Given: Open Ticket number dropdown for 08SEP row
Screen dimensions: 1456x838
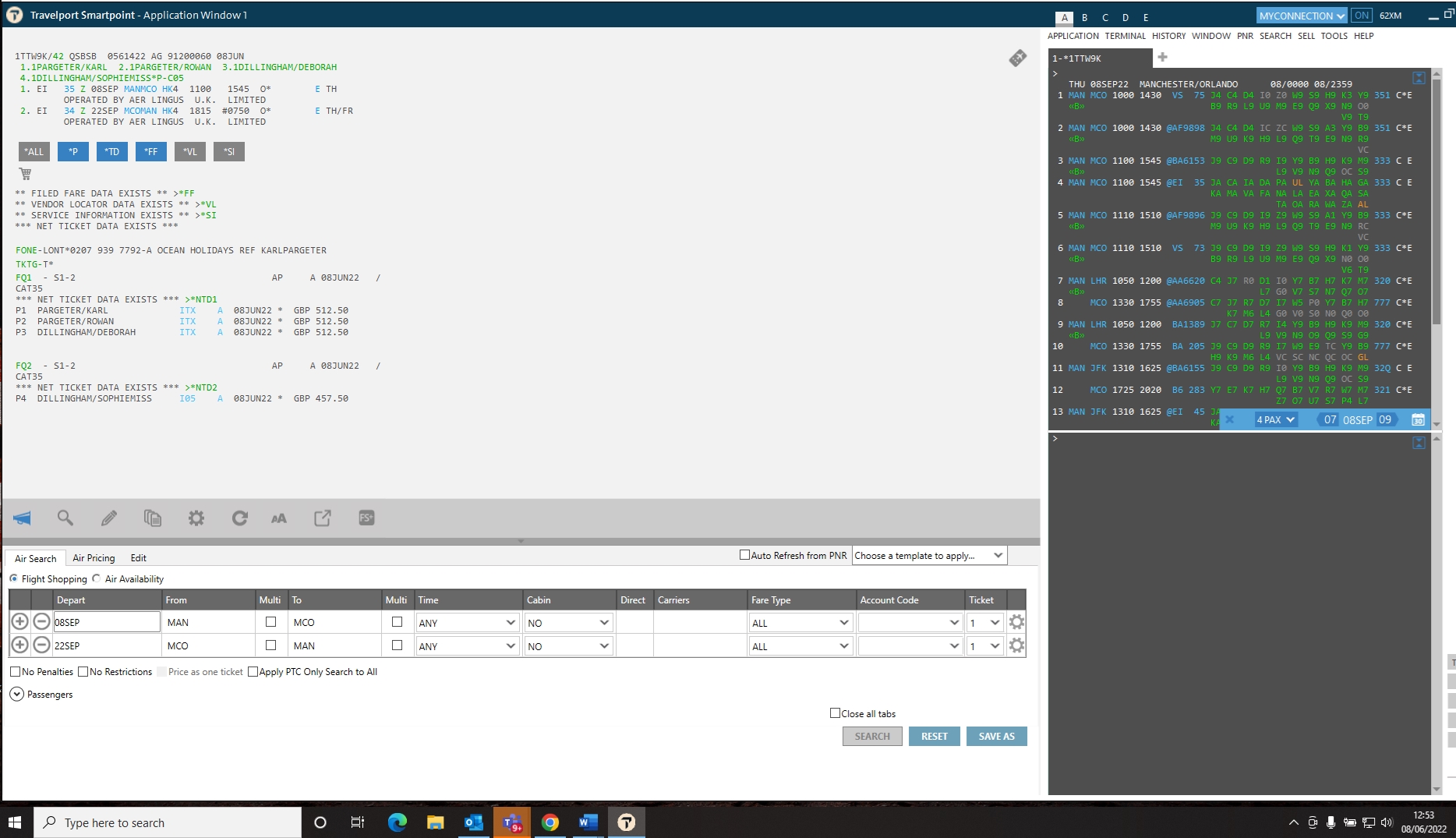Looking at the screenshot, I should [985, 623].
